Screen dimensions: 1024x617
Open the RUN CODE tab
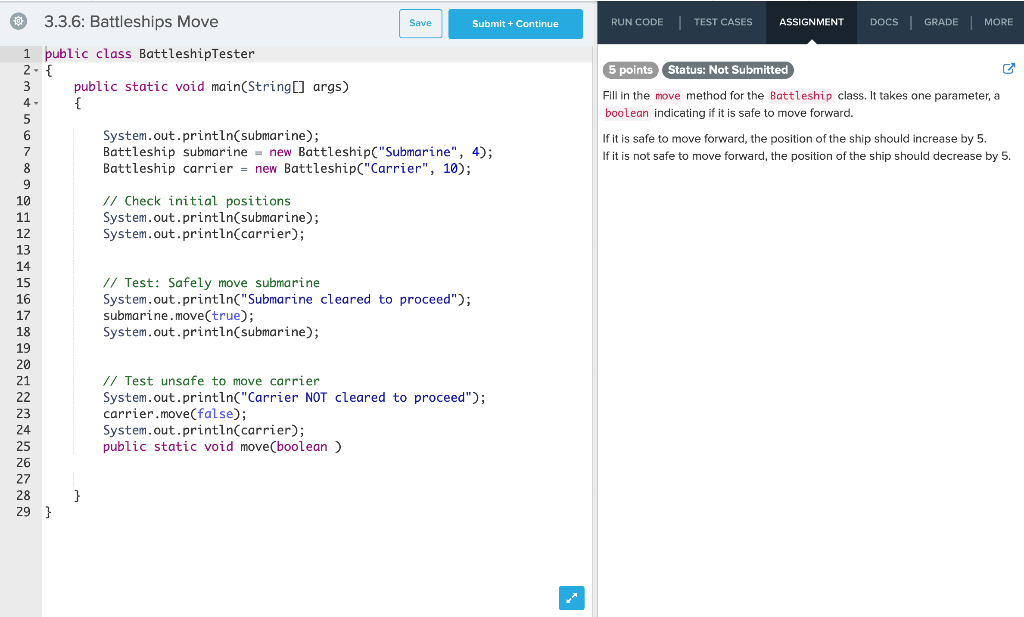[637, 22]
